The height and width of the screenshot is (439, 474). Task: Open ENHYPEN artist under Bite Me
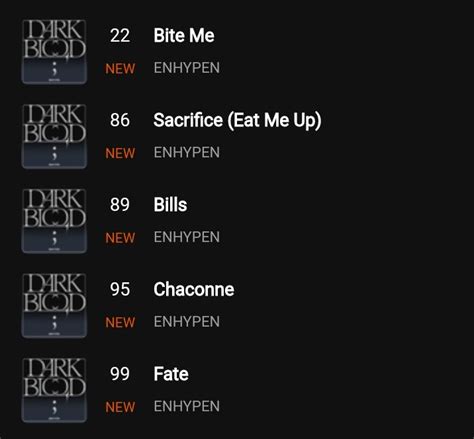tap(187, 68)
